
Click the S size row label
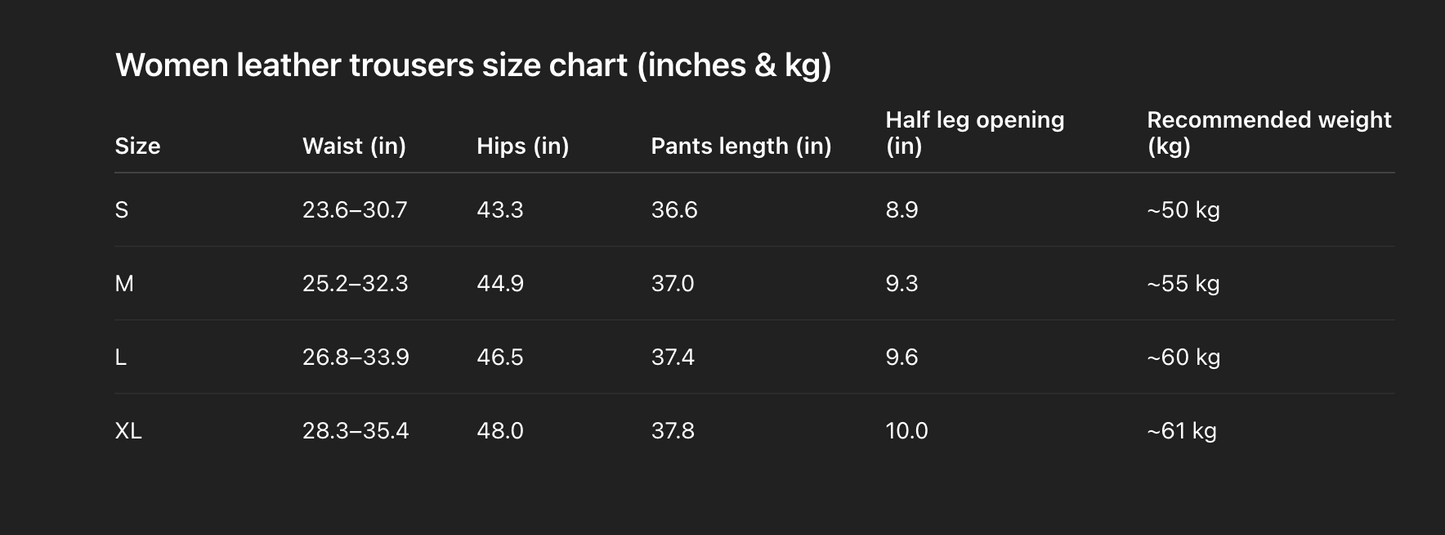(122, 210)
